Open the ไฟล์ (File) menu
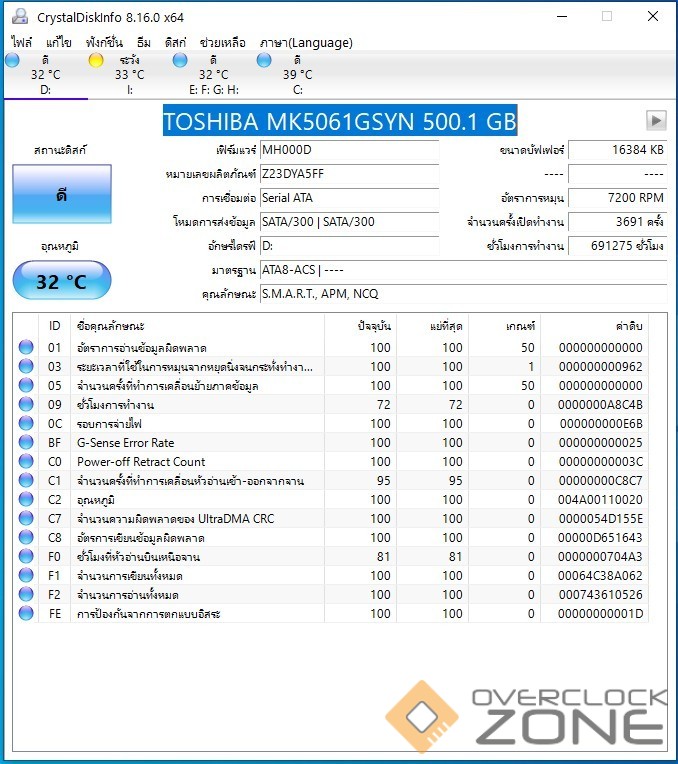This screenshot has height=764, width=678. click(x=21, y=42)
